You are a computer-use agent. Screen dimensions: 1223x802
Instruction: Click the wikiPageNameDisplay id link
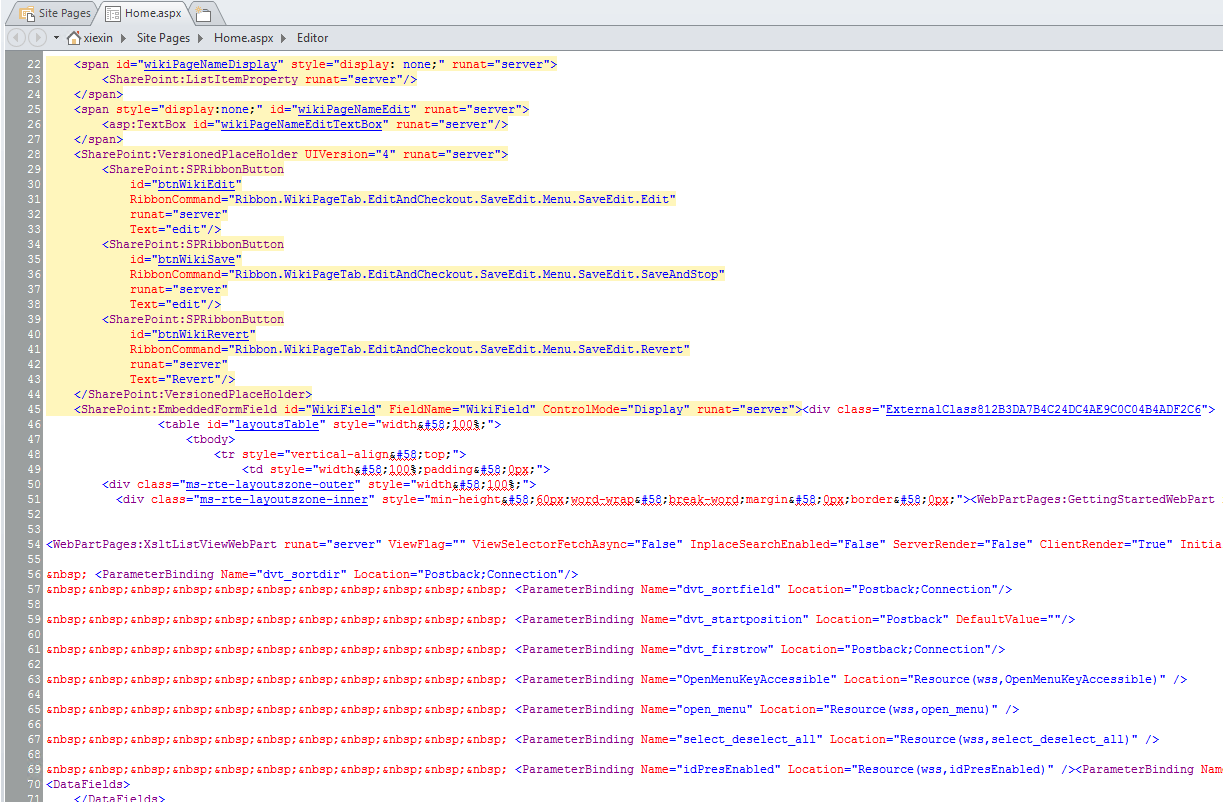coord(209,64)
